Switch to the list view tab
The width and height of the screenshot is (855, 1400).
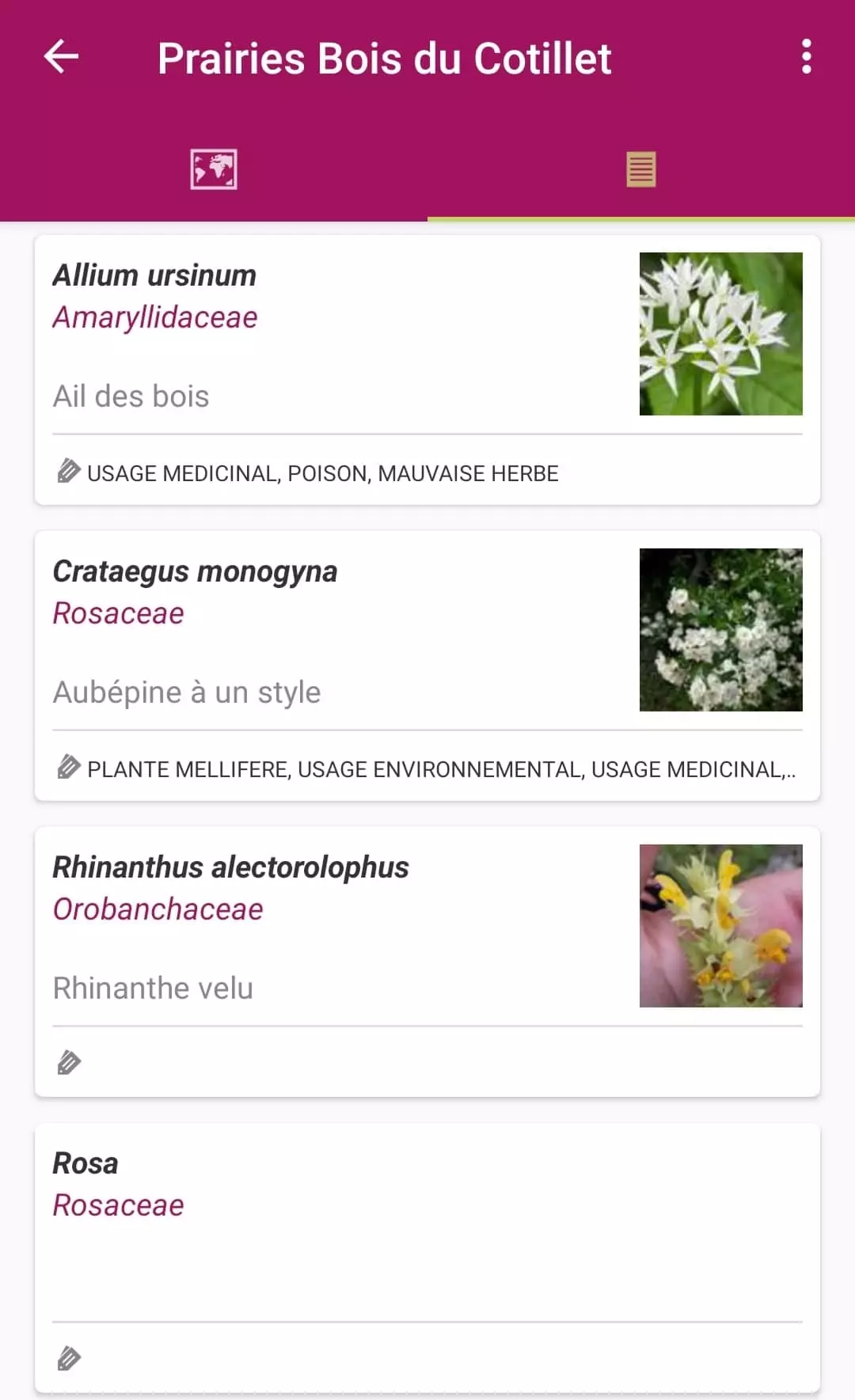point(640,169)
